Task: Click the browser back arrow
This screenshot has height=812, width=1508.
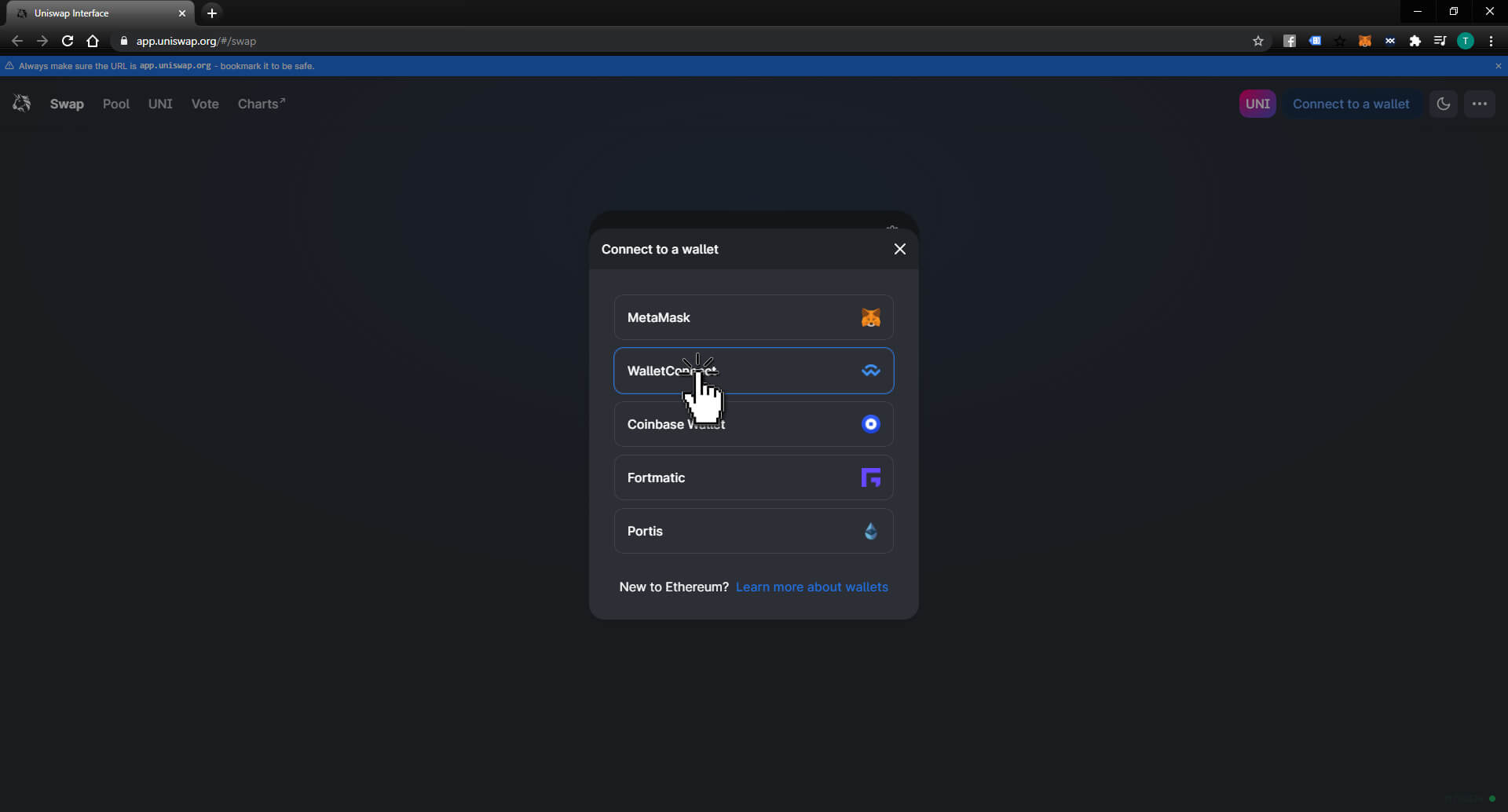Action: pos(17,41)
